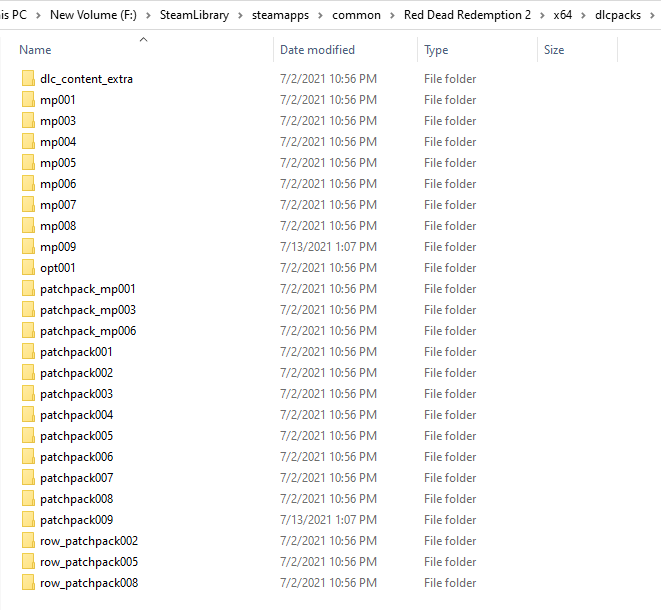Expand the chevron after dlcpacks breadcrumb

click(652, 16)
